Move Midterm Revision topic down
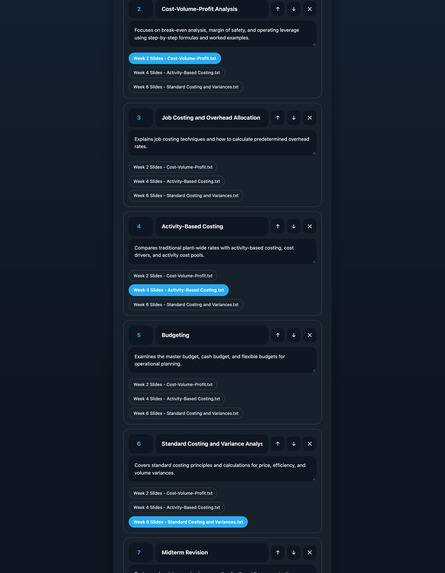This screenshot has height=573, width=445. pyautogui.click(x=294, y=553)
